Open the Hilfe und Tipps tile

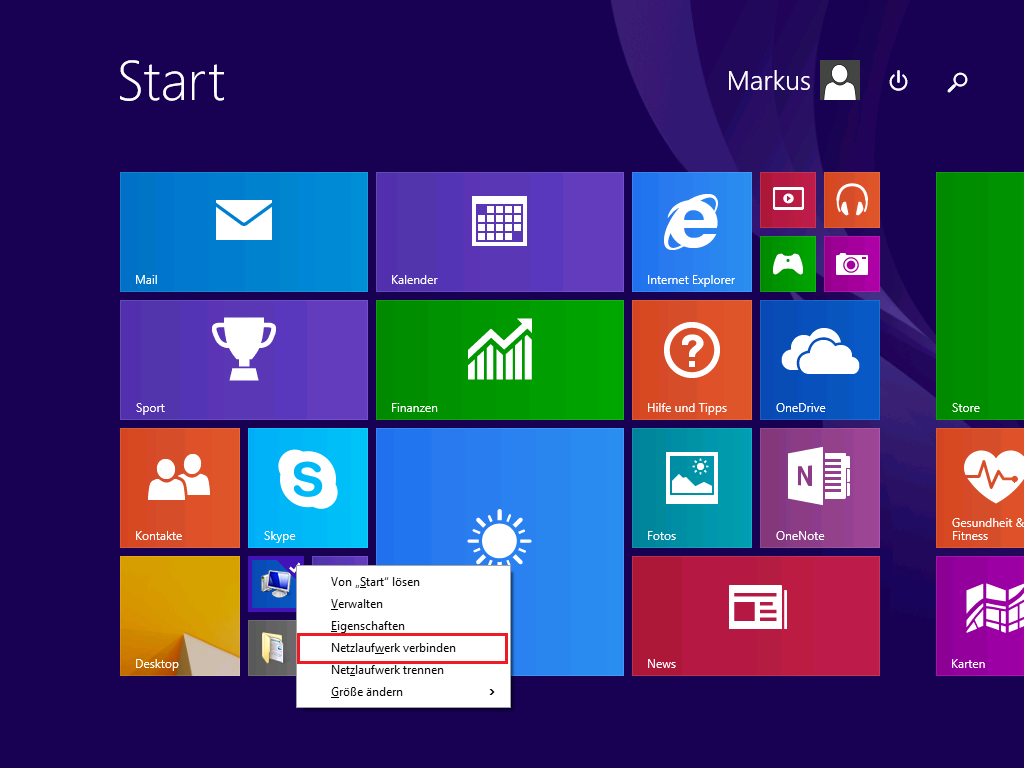tap(692, 360)
